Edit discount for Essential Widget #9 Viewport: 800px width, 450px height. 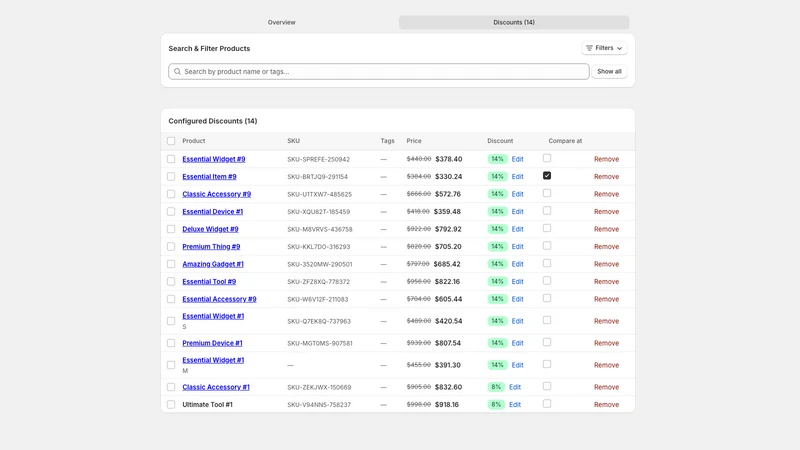pyautogui.click(x=517, y=159)
